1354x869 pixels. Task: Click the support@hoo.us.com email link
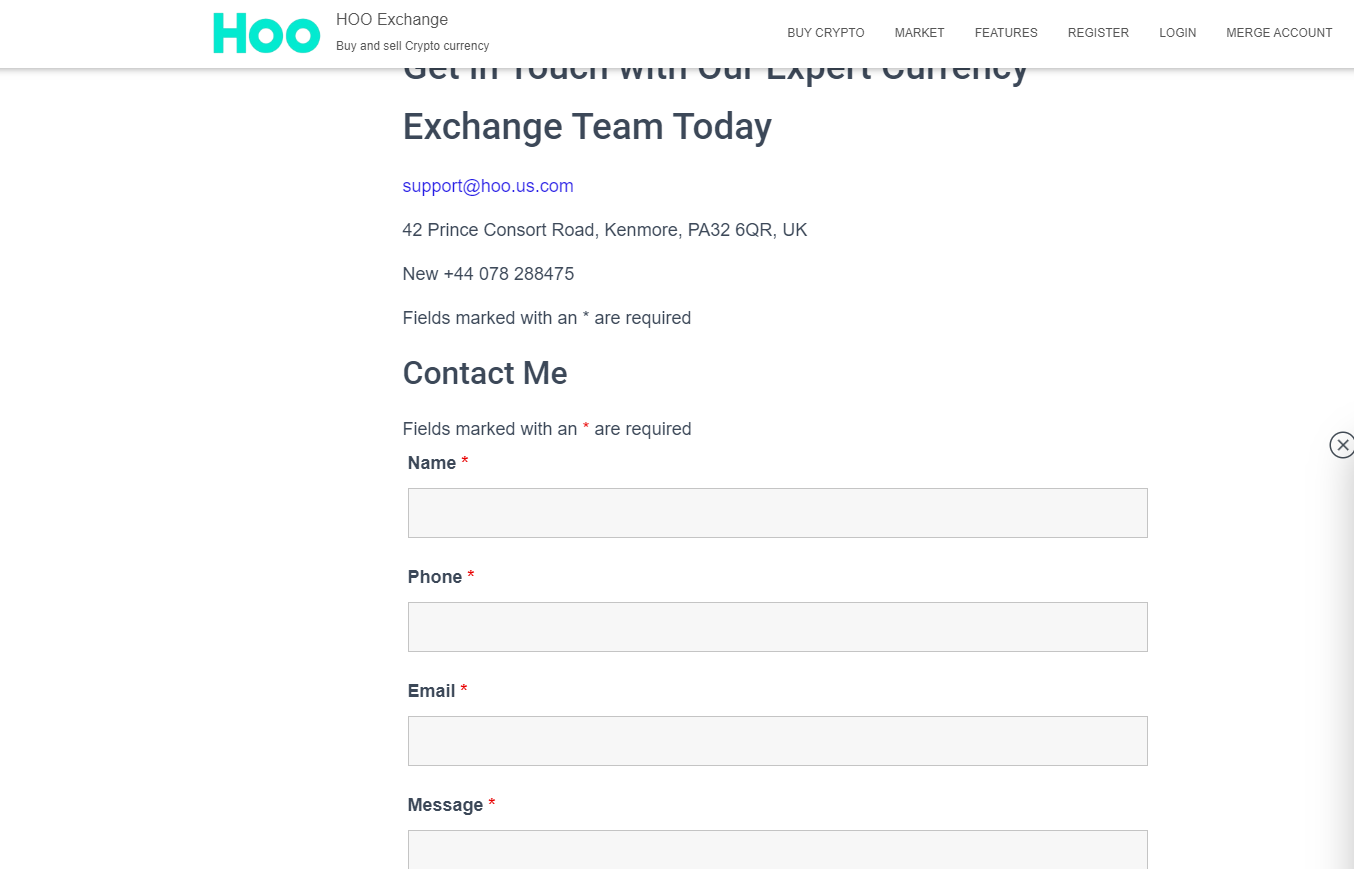pos(488,186)
